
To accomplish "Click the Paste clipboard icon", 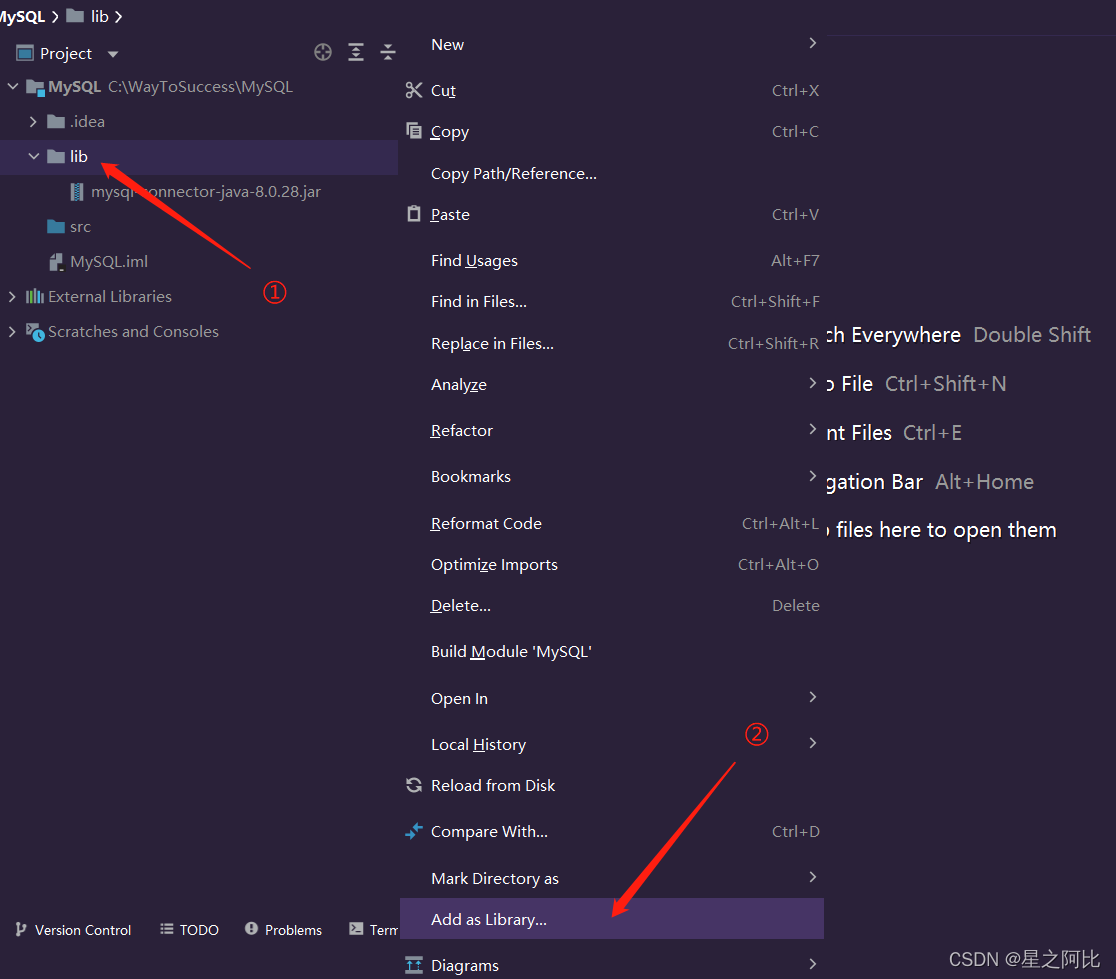I will click(414, 213).
